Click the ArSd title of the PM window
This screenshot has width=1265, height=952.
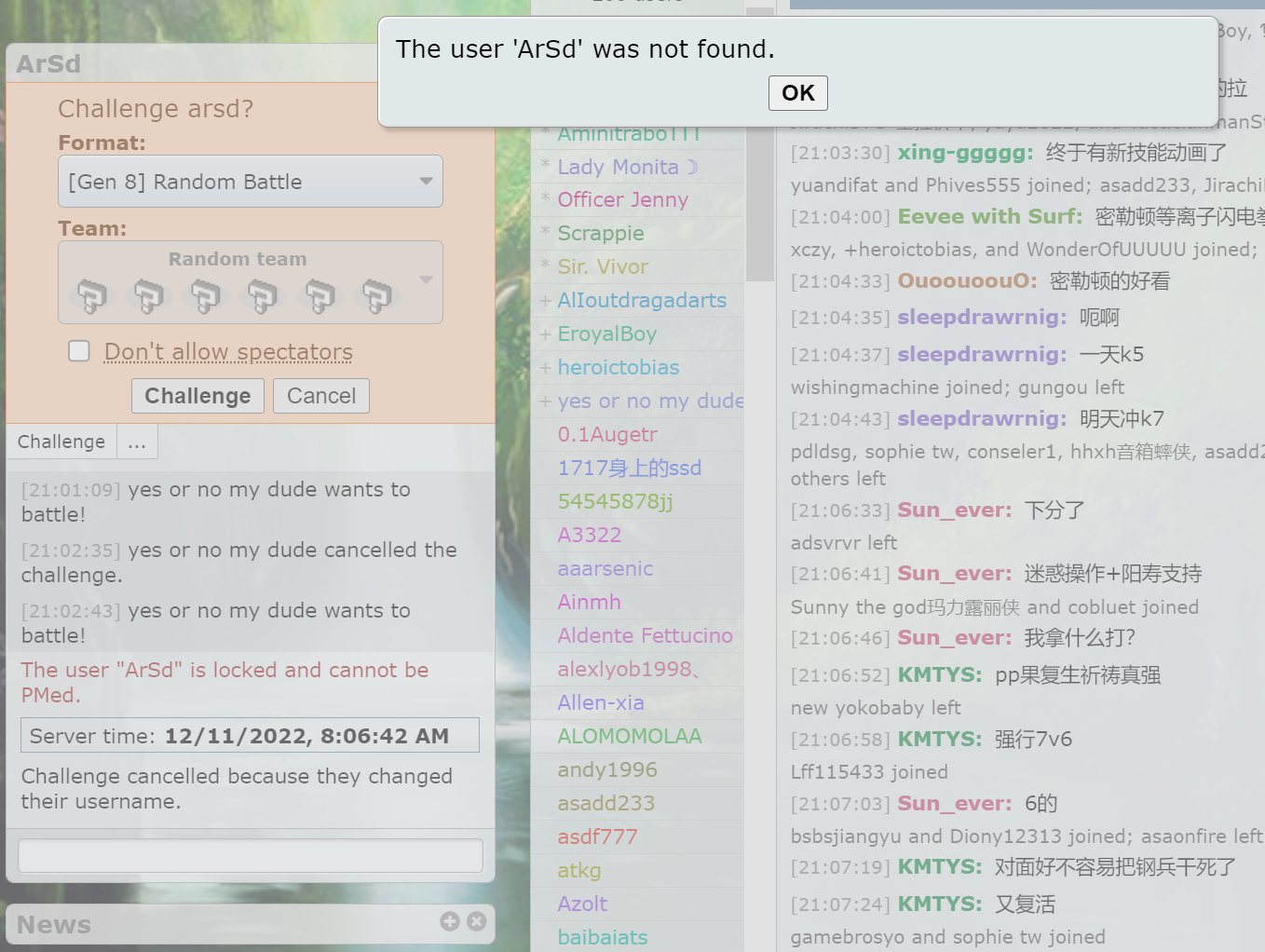48,63
